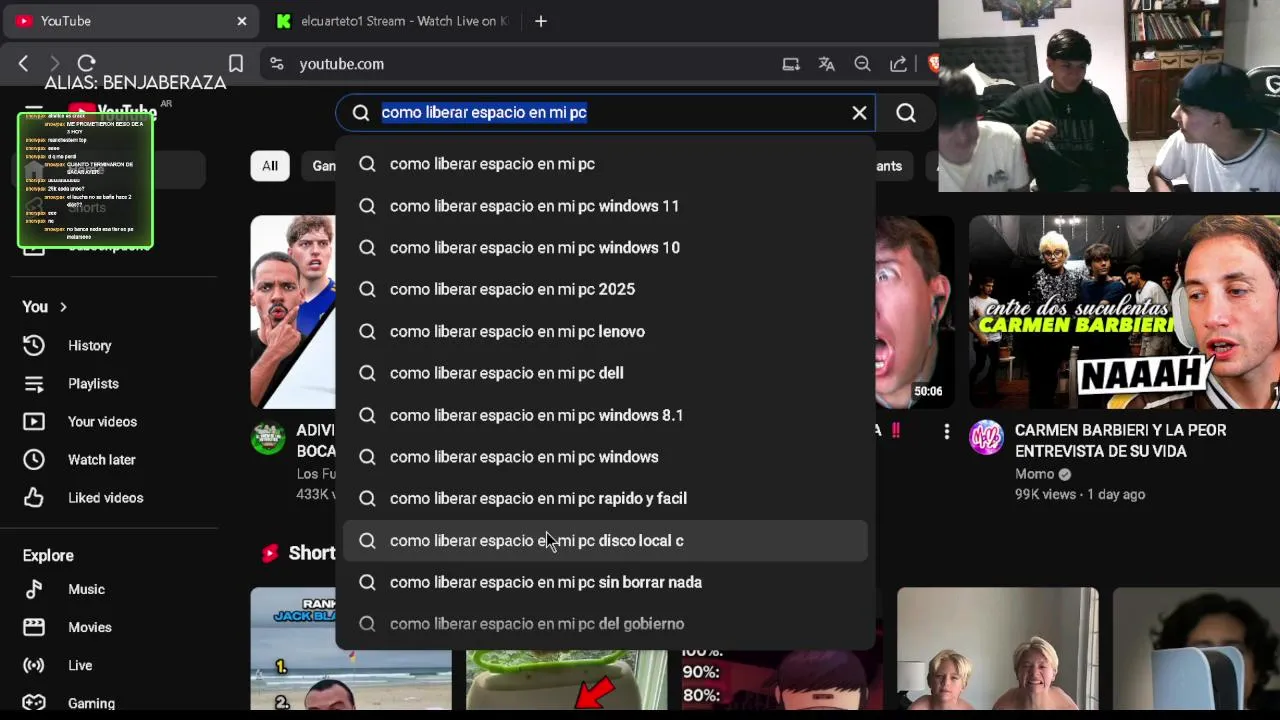Click the Live broadcast icon
Image resolution: width=1280 pixels, height=720 pixels.
tap(34, 665)
